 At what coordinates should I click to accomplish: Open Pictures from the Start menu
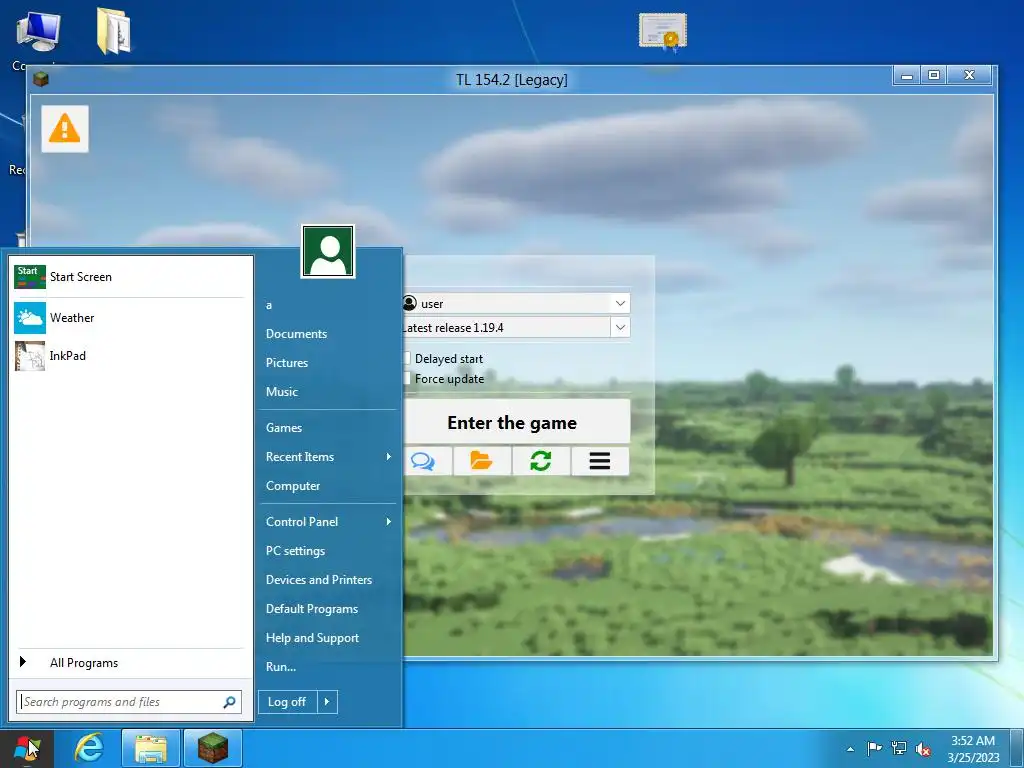(x=287, y=362)
